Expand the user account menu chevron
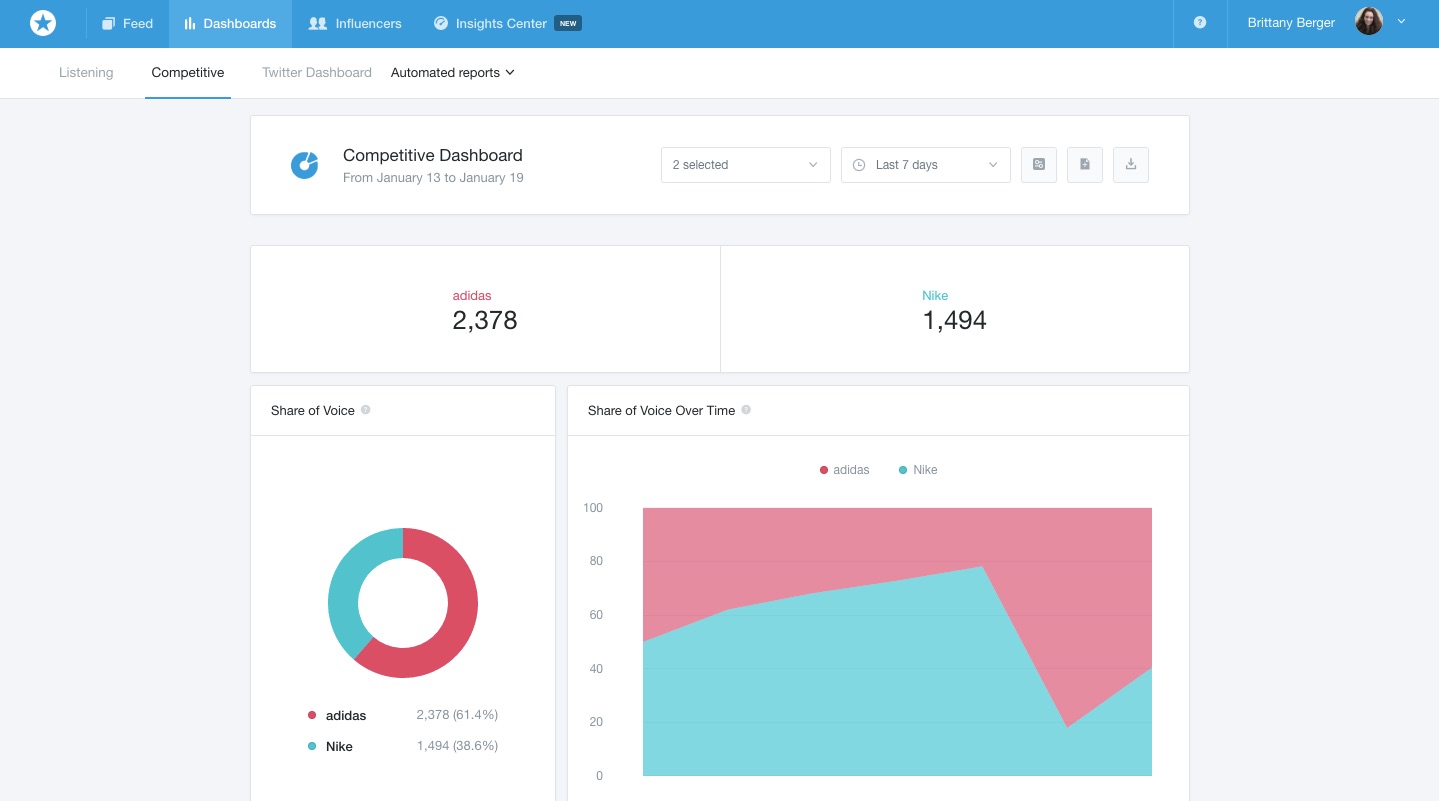Screen dimensions: 1439x801 [x=1401, y=21]
